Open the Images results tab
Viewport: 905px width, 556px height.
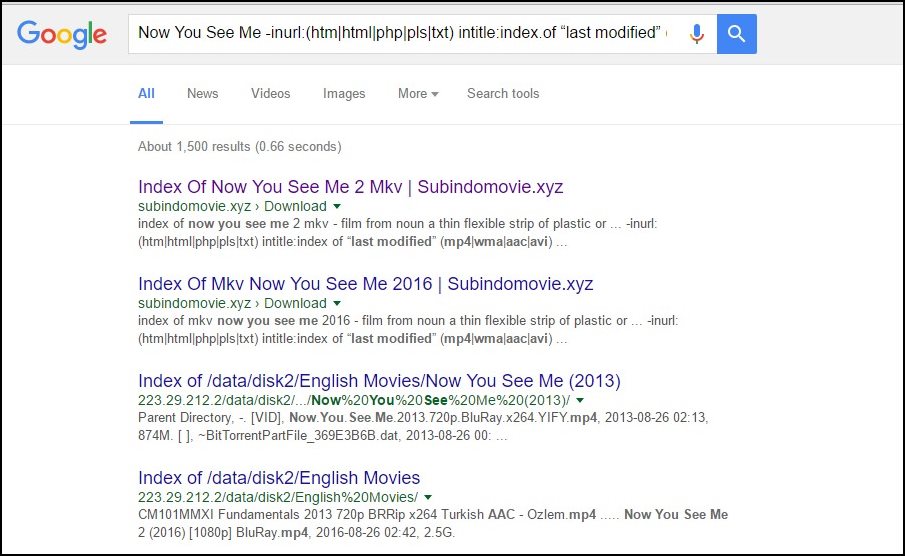coord(344,94)
